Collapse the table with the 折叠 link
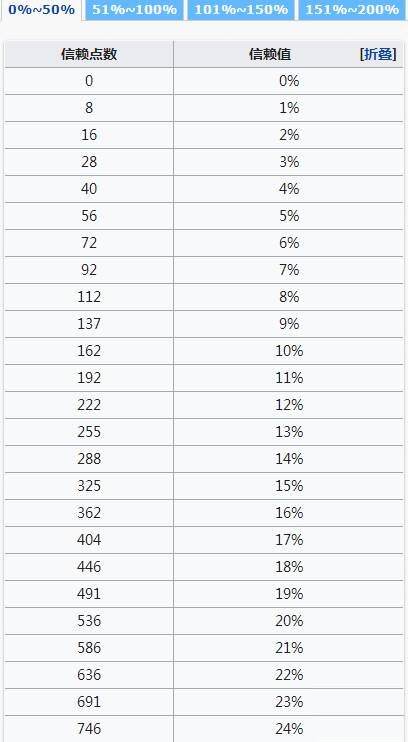408x742 pixels. (x=378, y=54)
